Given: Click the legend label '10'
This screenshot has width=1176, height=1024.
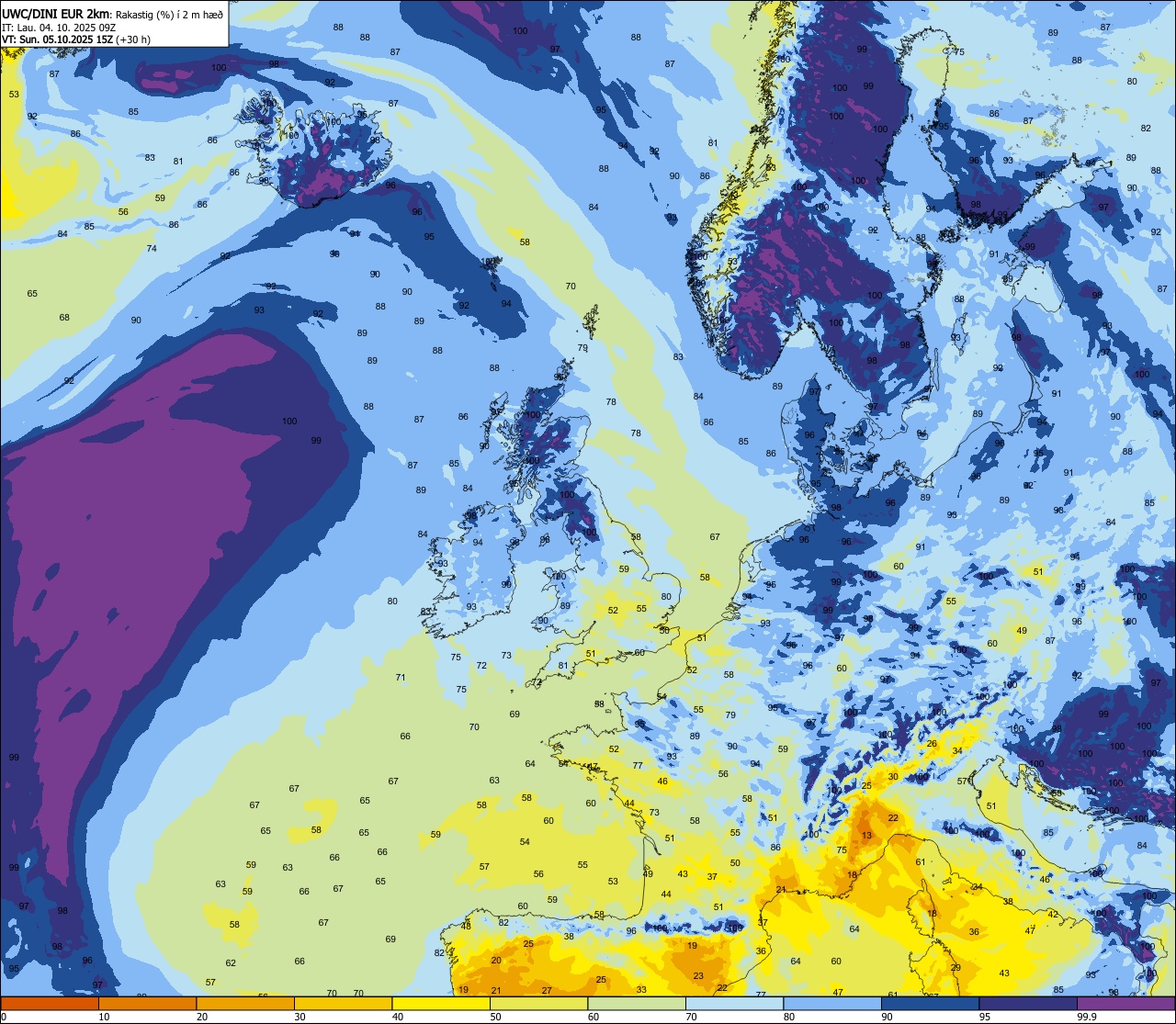Looking at the screenshot, I should pos(104,1017).
